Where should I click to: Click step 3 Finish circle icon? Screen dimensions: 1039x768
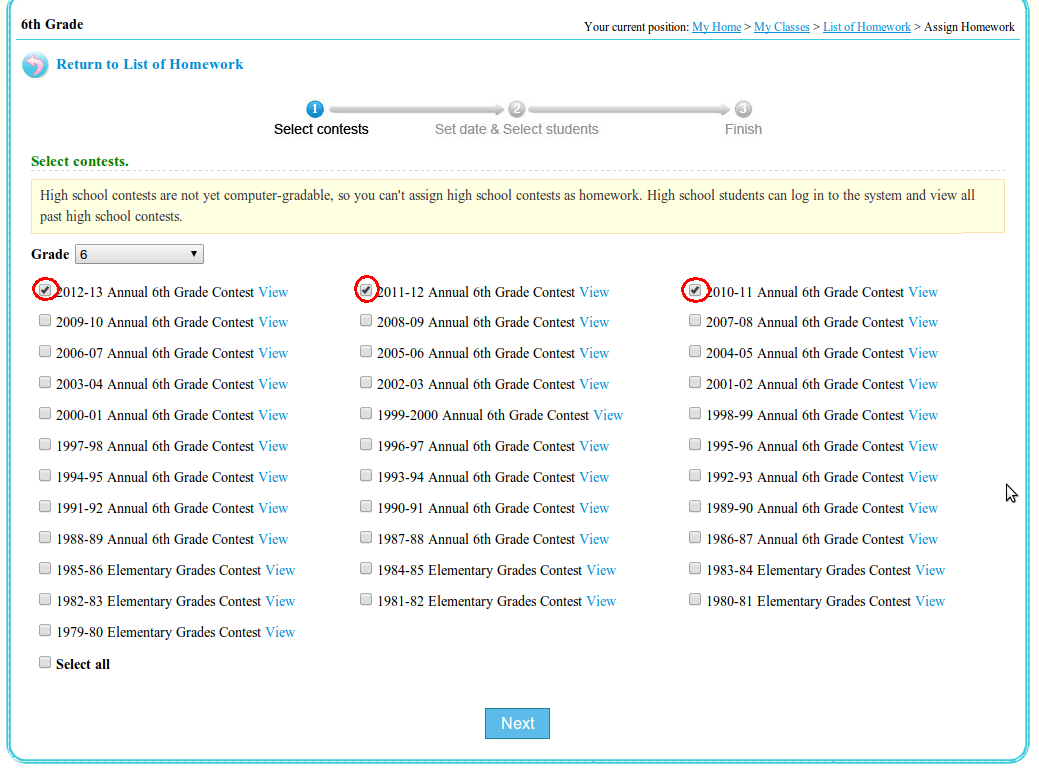pyautogui.click(x=743, y=109)
